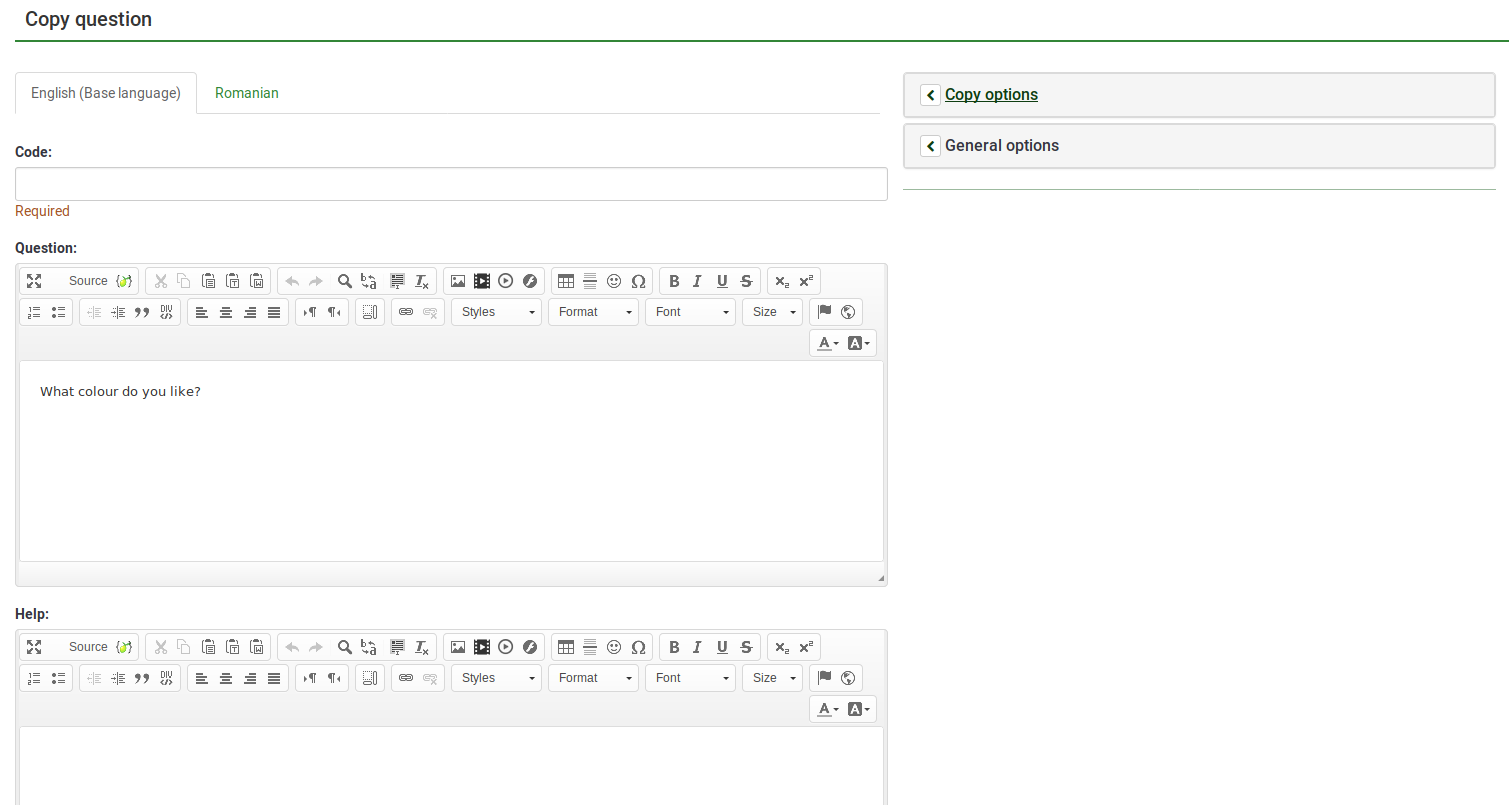The width and height of the screenshot is (1509, 805).
Task: Expand the General options panel
Action: click(x=1001, y=146)
